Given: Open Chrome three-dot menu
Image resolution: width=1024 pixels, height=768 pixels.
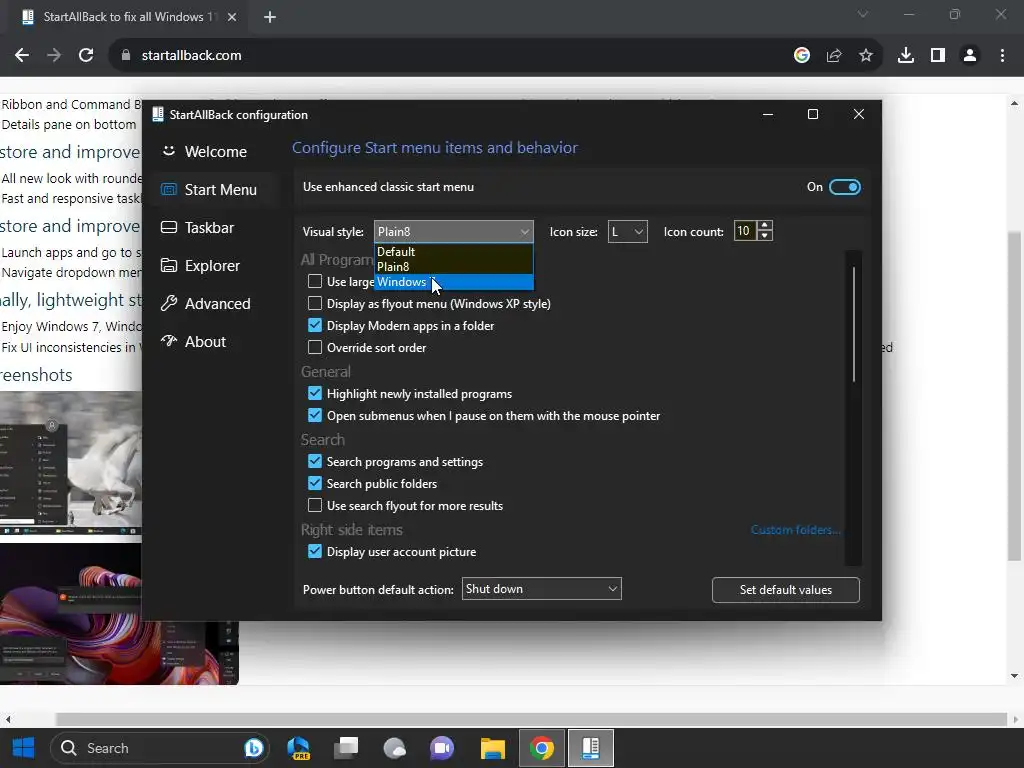Looking at the screenshot, I should pos(1002,56).
